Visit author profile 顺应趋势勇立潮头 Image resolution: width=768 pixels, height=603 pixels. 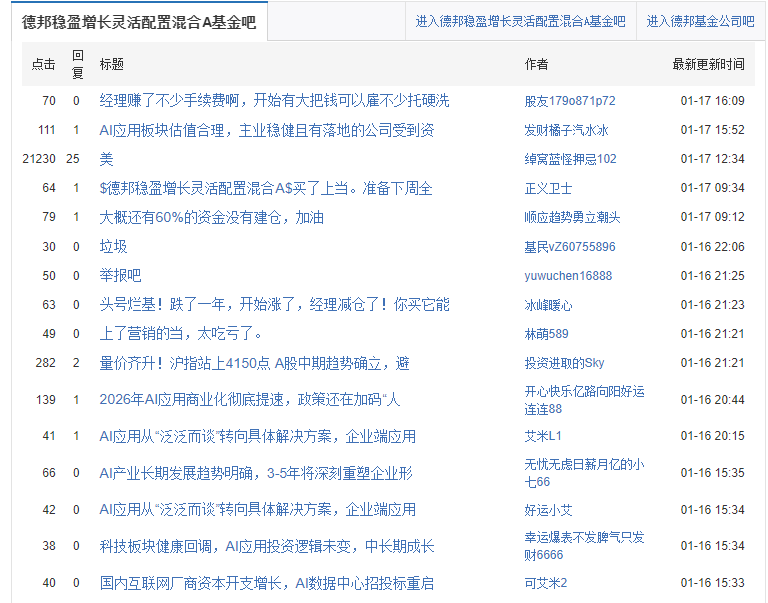[x=572, y=217]
